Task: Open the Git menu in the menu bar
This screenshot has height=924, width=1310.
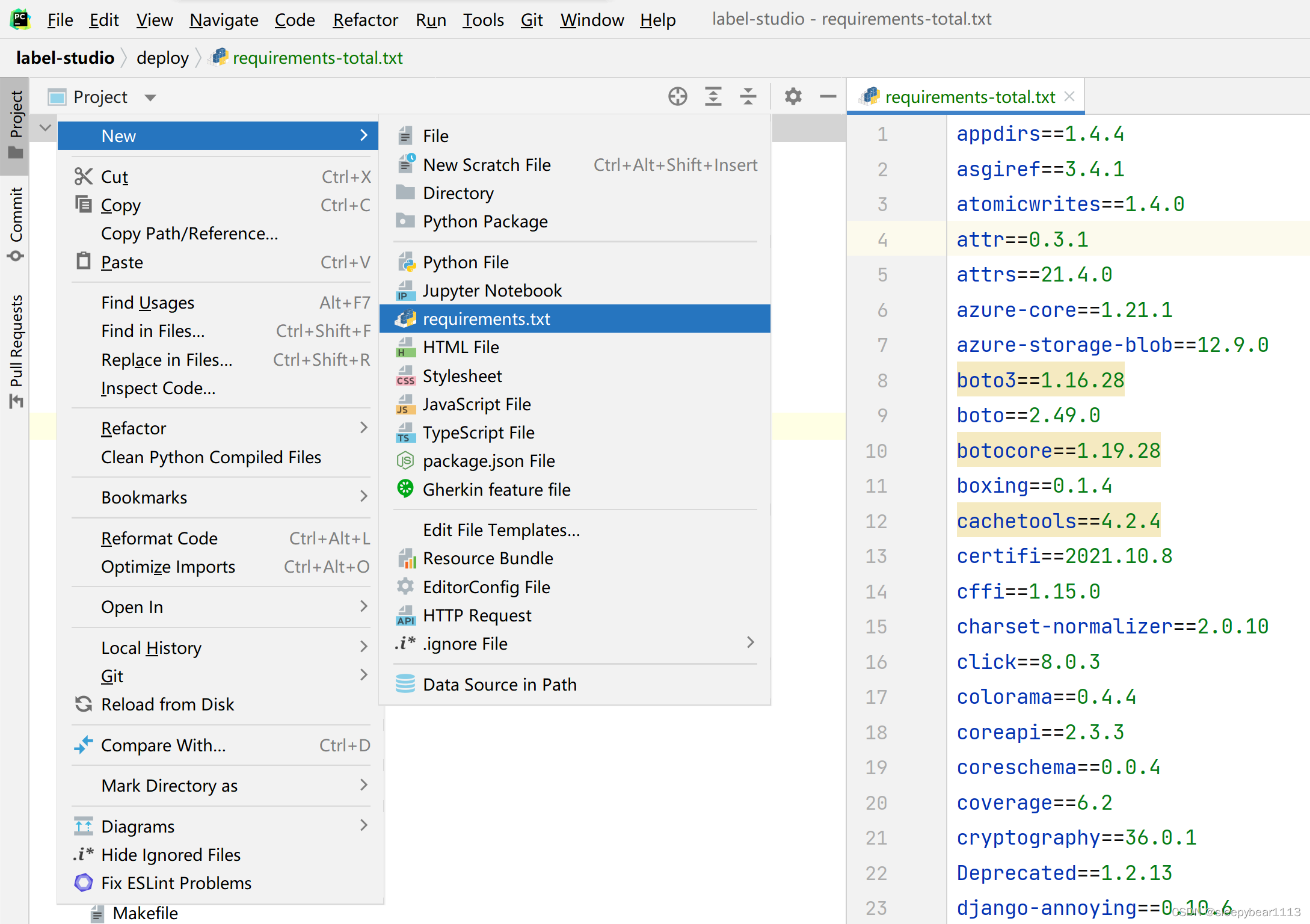Action: pos(532,19)
